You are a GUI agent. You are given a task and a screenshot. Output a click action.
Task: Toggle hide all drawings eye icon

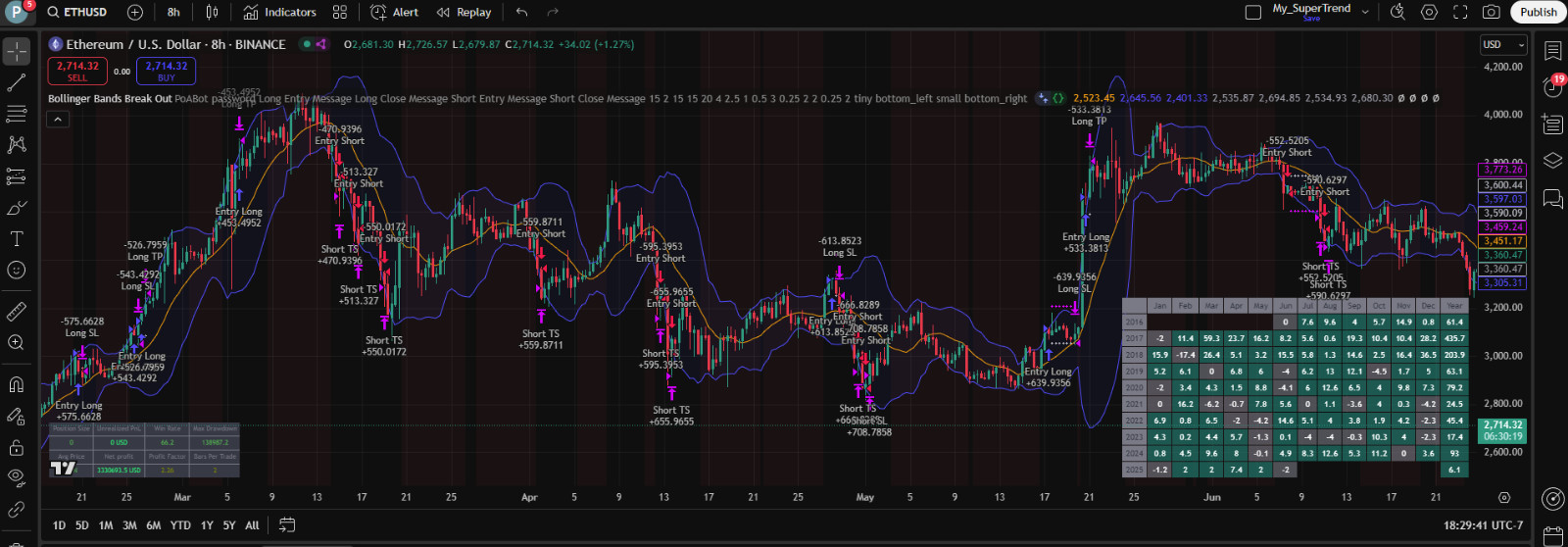pyautogui.click(x=17, y=477)
